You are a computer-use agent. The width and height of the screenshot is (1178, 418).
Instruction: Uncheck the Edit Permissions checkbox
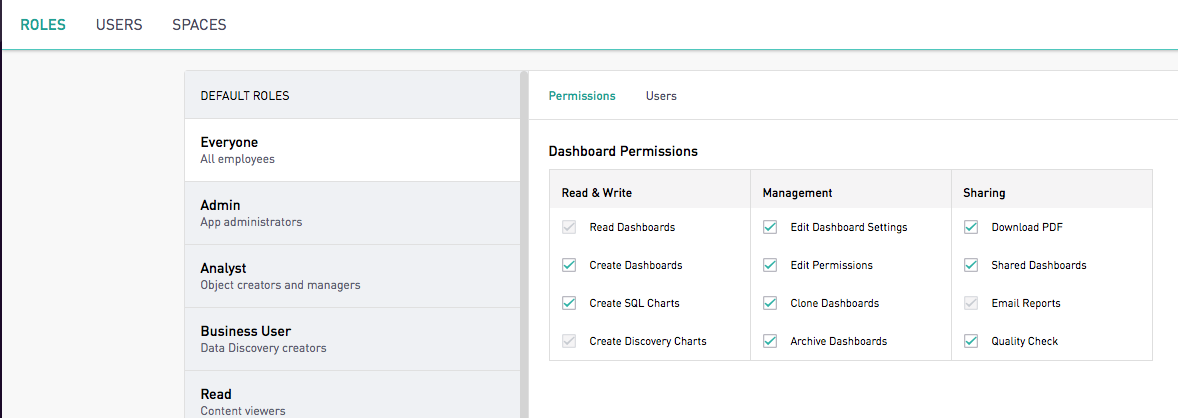tap(770, 265)
